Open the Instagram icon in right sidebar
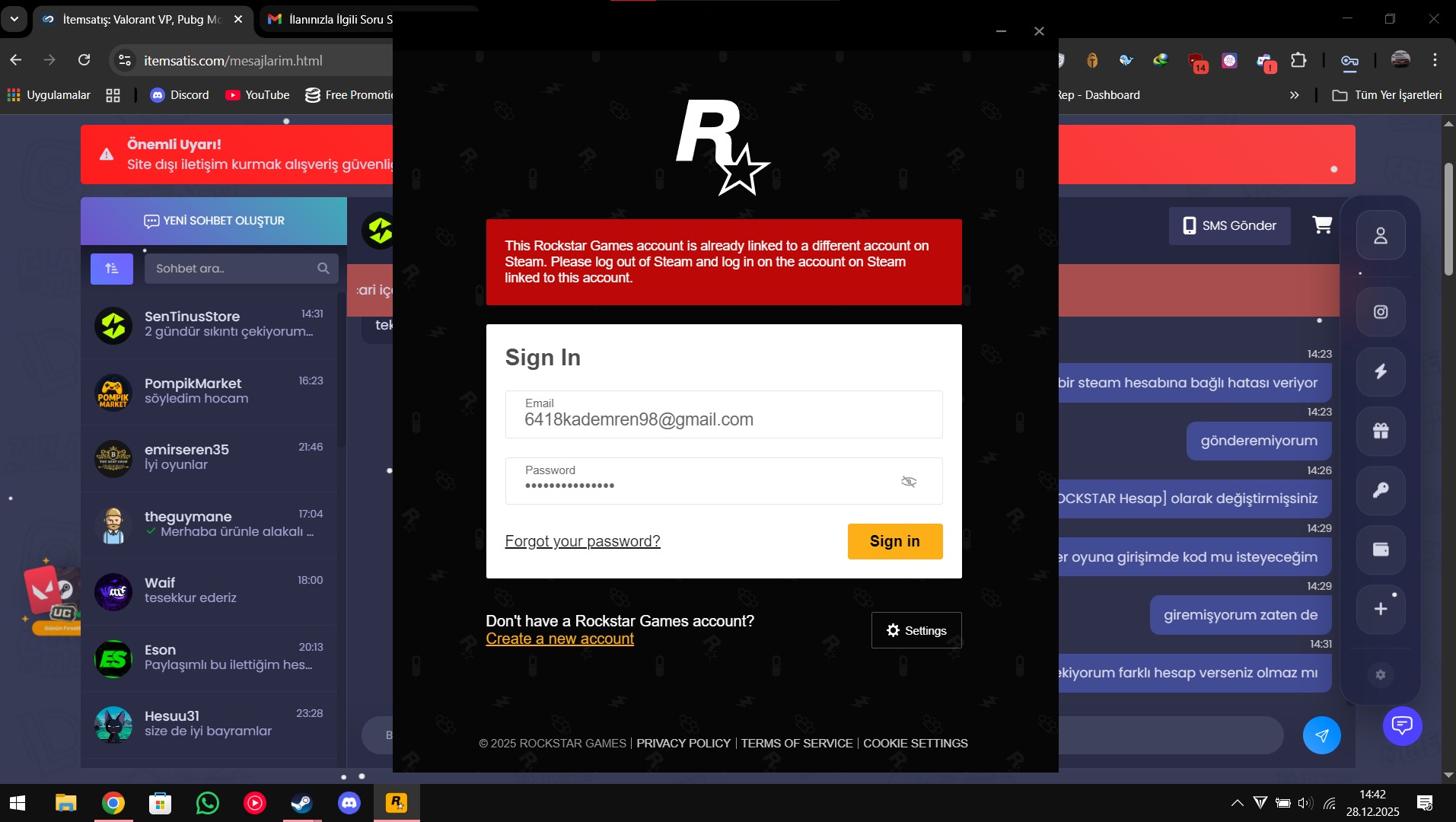The image size is (1456, 822). point(1381,312)
